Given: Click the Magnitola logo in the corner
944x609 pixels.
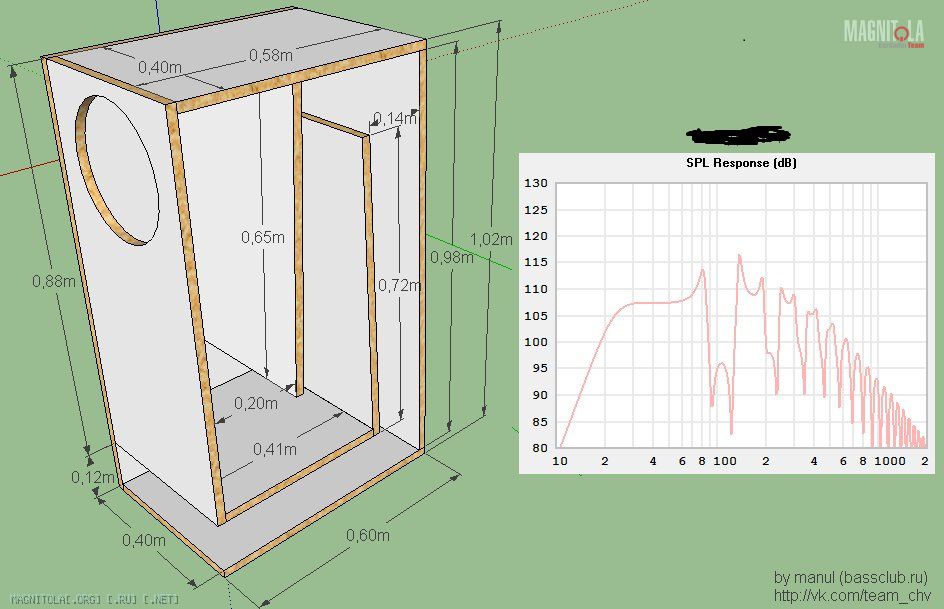Looking at the screenshot, I should [883, 33].
